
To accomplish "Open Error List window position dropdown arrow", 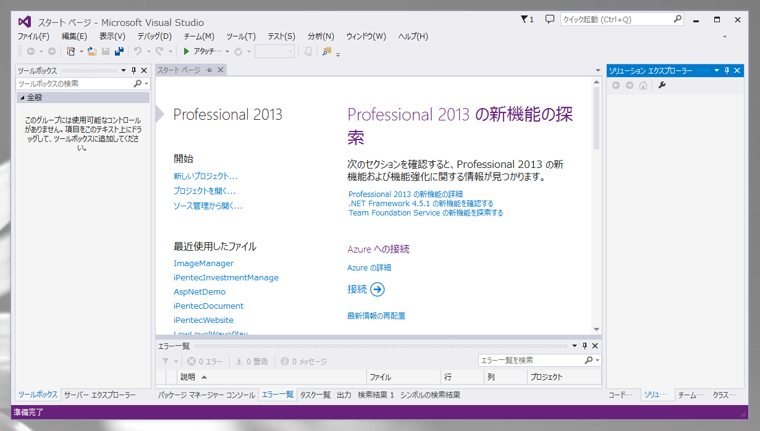I will point(574,346).
